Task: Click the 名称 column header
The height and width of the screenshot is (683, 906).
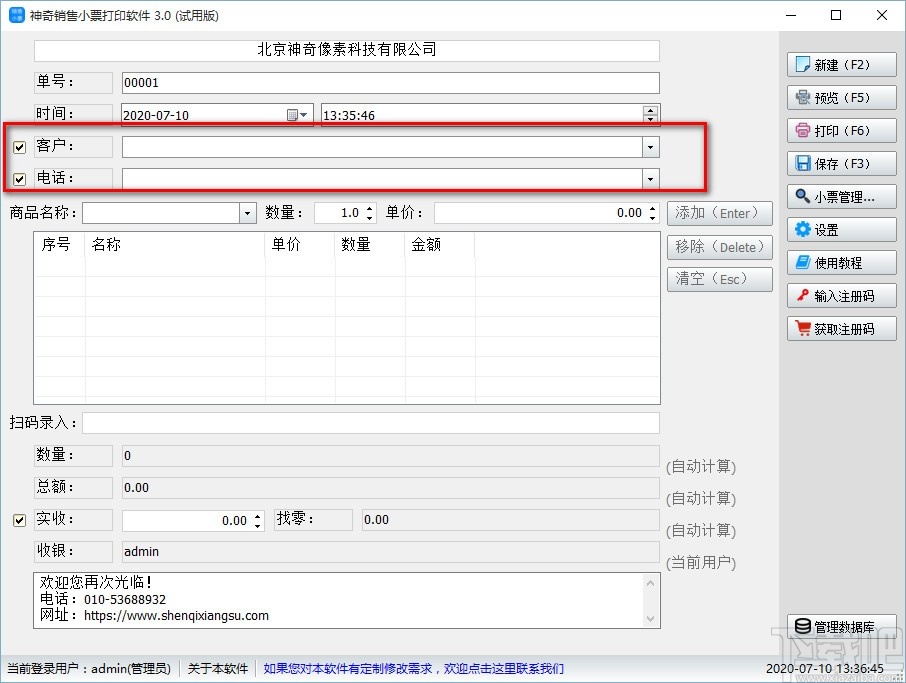Action: pos(175,244)
